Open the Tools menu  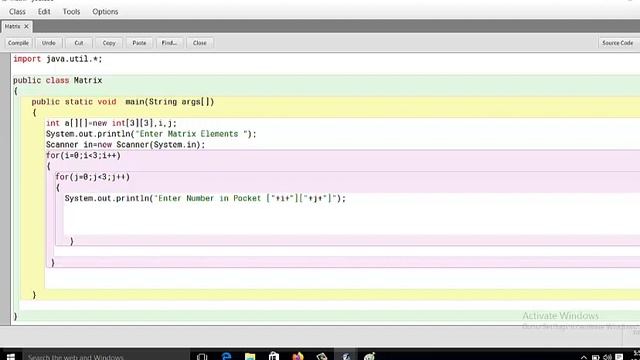pos(71,11)
